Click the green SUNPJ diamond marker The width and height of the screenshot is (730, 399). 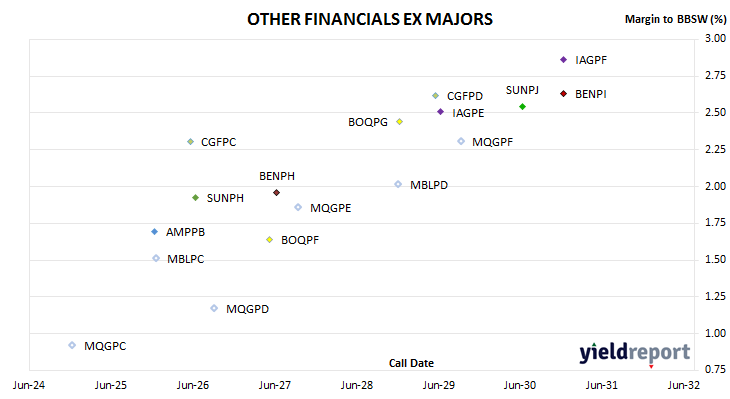[522, 107]
